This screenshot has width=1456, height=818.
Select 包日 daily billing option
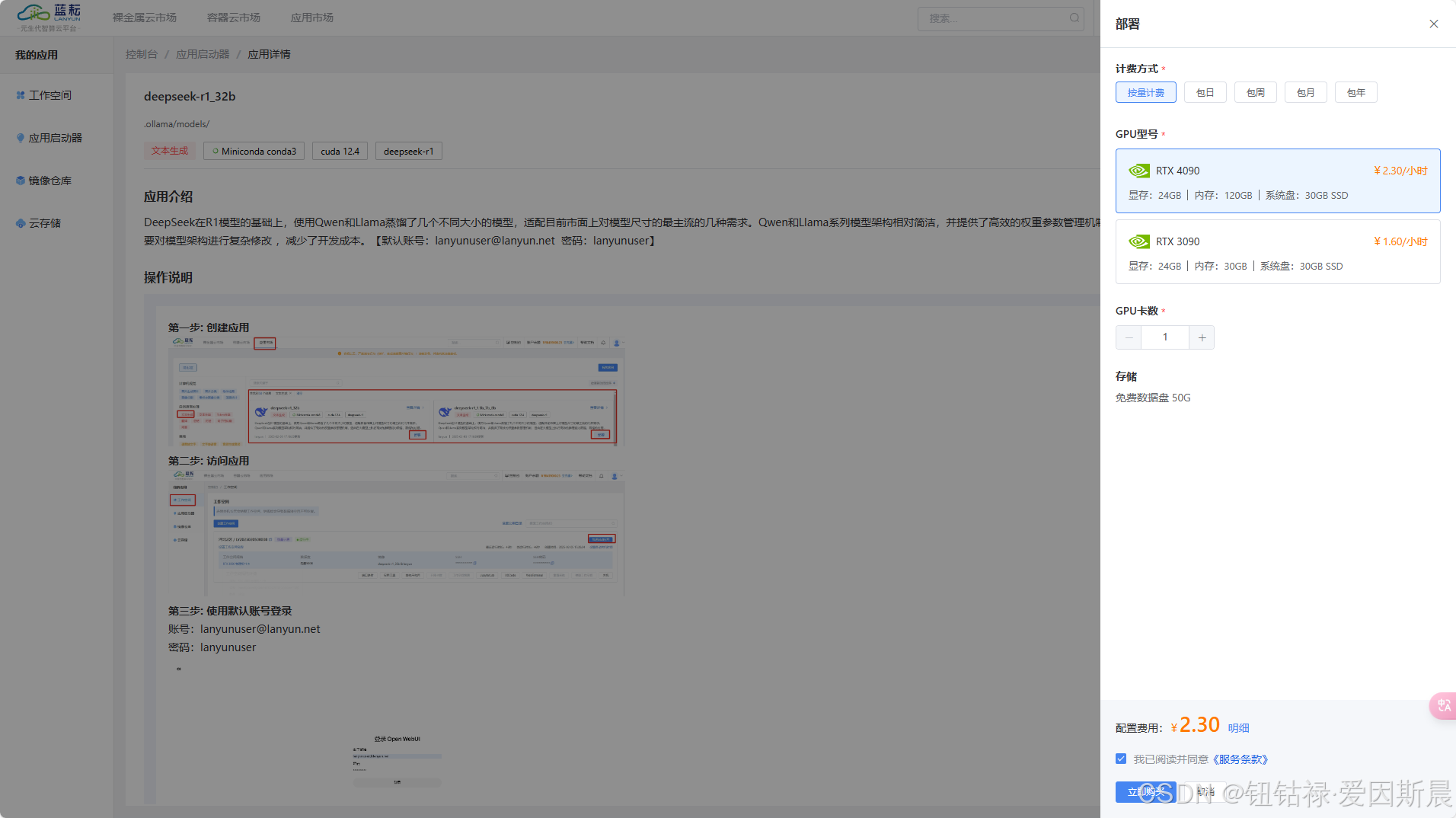1205,92
